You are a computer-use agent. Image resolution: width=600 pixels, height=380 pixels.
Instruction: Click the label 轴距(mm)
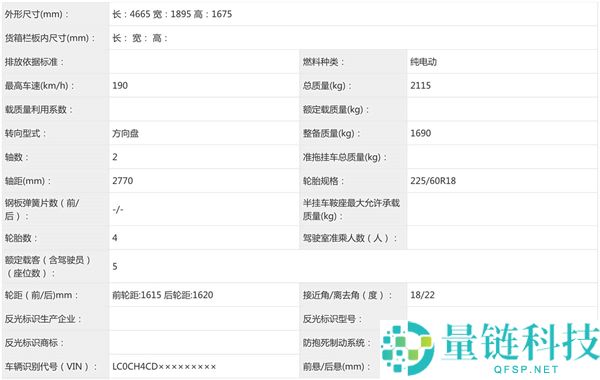coord(28,181)
